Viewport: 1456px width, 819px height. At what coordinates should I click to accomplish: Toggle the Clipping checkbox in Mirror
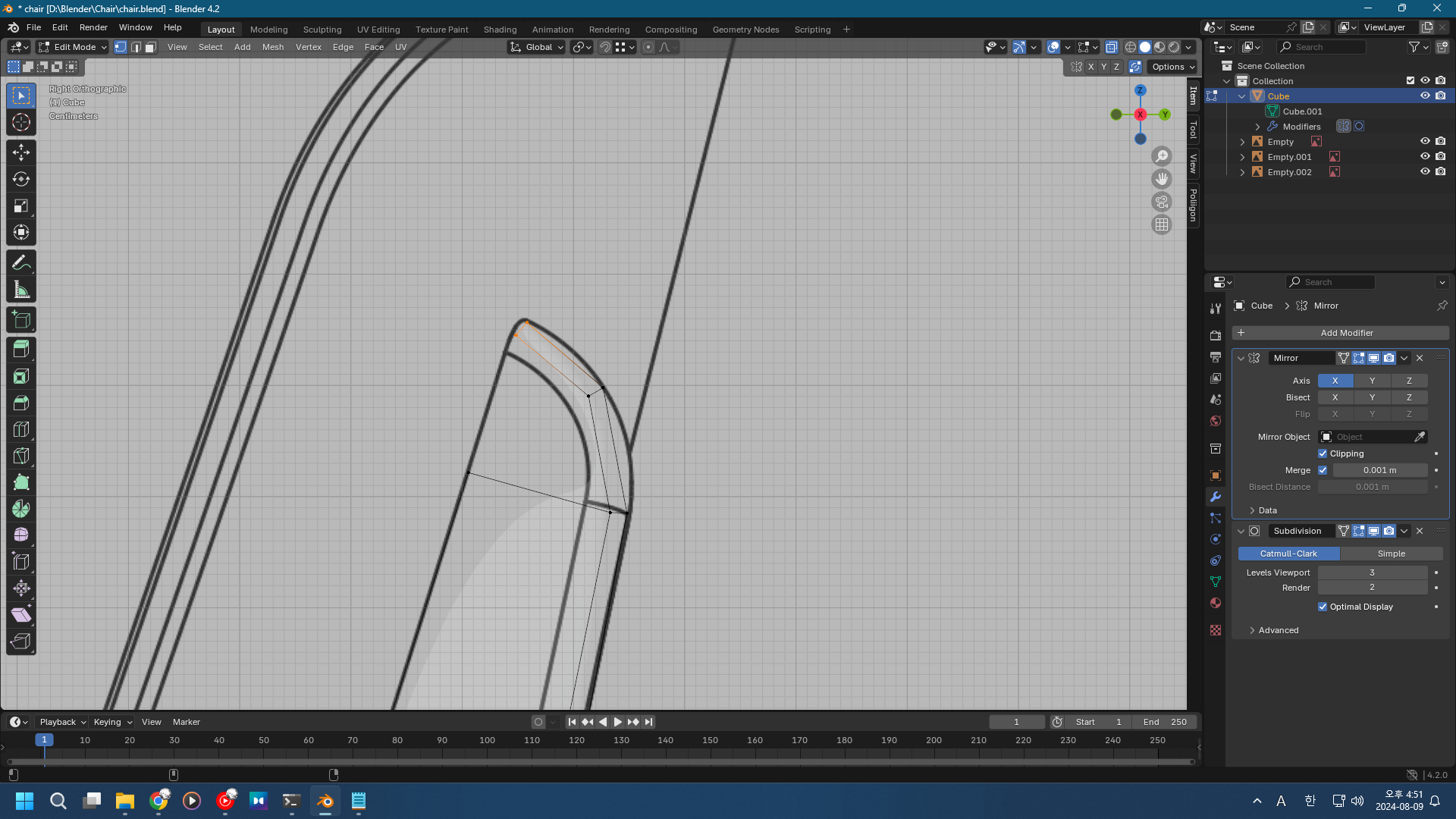[1323, 453]
